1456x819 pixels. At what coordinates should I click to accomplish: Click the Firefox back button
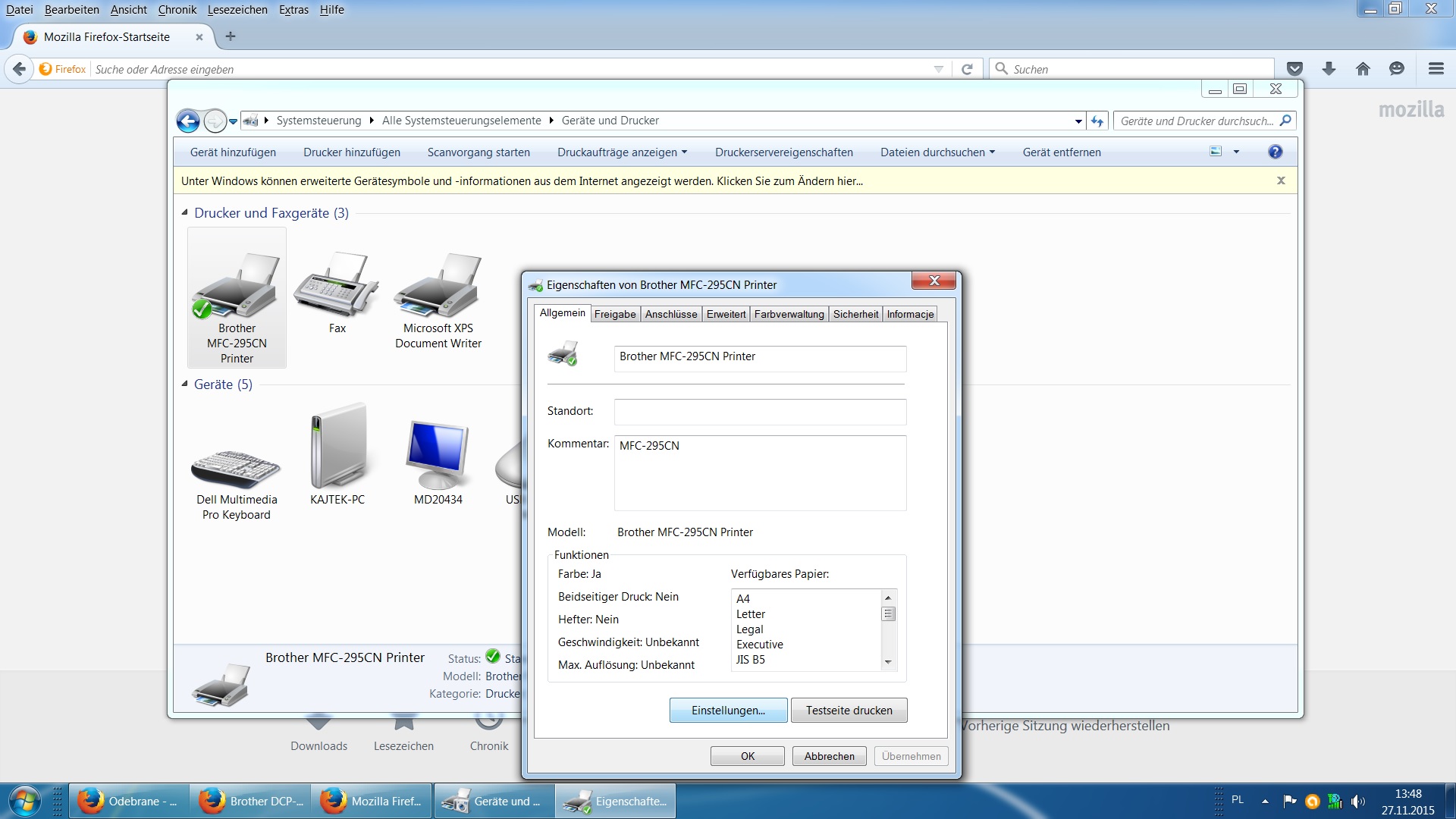coord(19,69)
